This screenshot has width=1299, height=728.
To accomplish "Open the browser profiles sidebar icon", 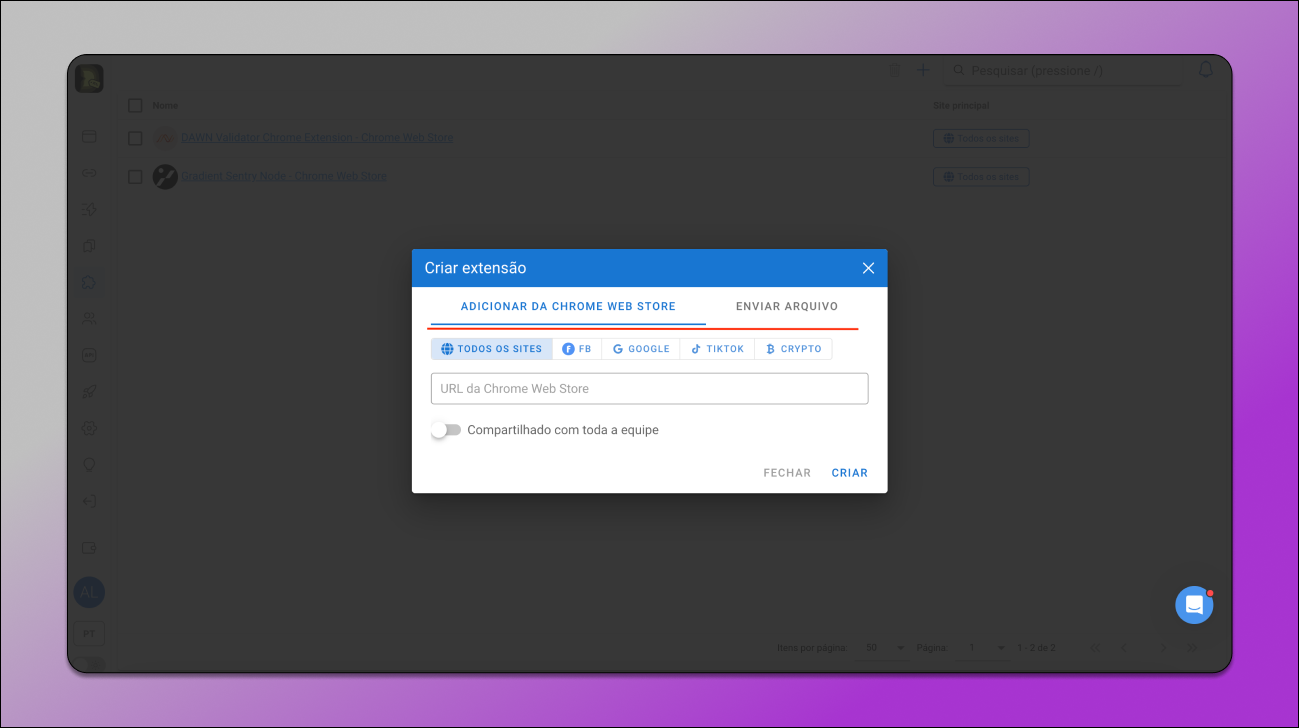I will tap(89, 136).
